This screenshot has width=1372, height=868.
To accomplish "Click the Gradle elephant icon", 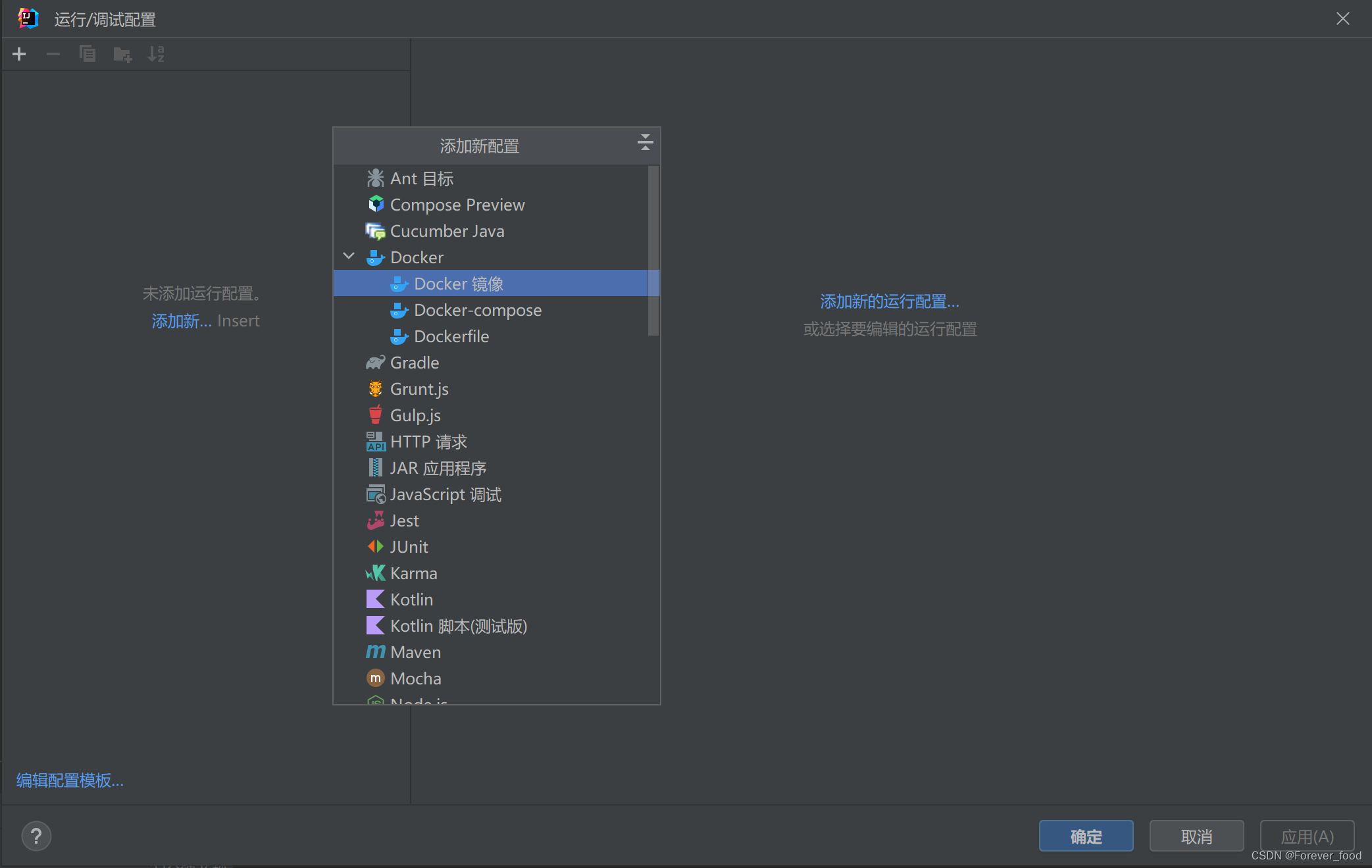I will 375,363.
